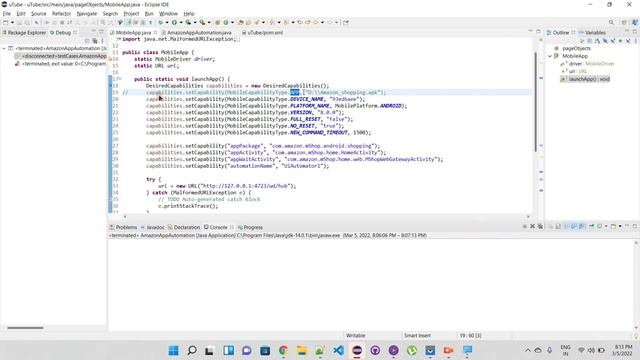Click the Debug bug icon in toolbar
The height and width of the screenshot is (360, 640).
click(x=160, y=22)
